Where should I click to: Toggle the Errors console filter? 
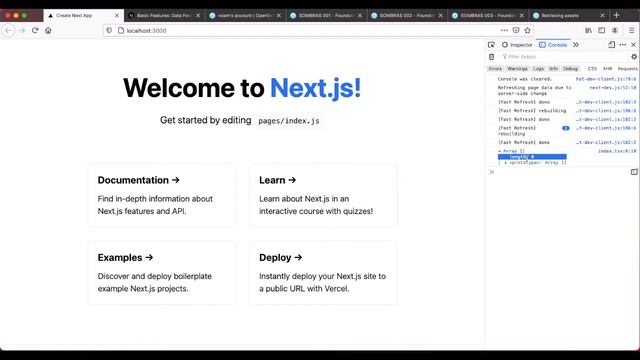(495, 69)
